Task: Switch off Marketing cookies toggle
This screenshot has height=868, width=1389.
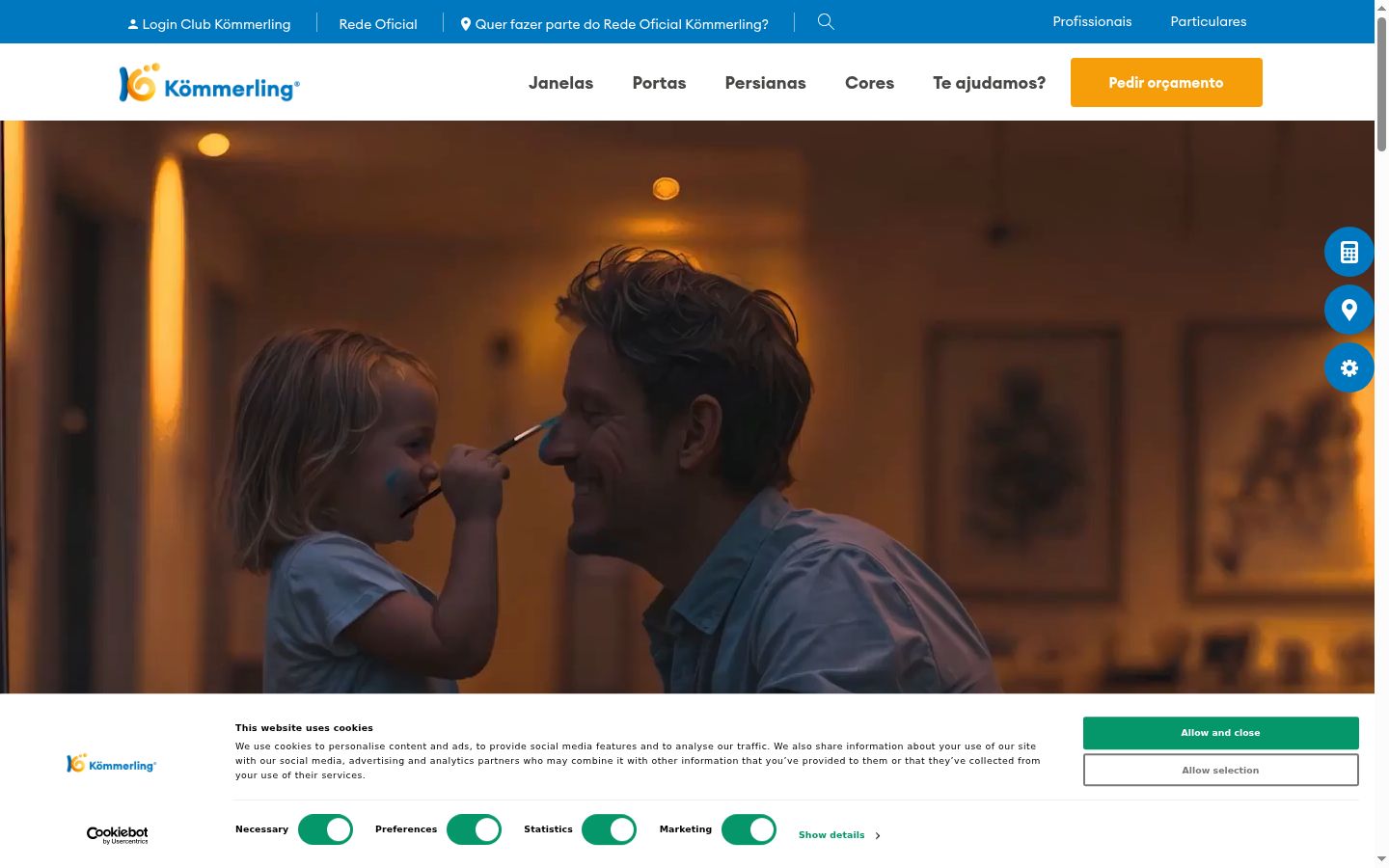Action: pyautogui.click(x=749, y=829)
